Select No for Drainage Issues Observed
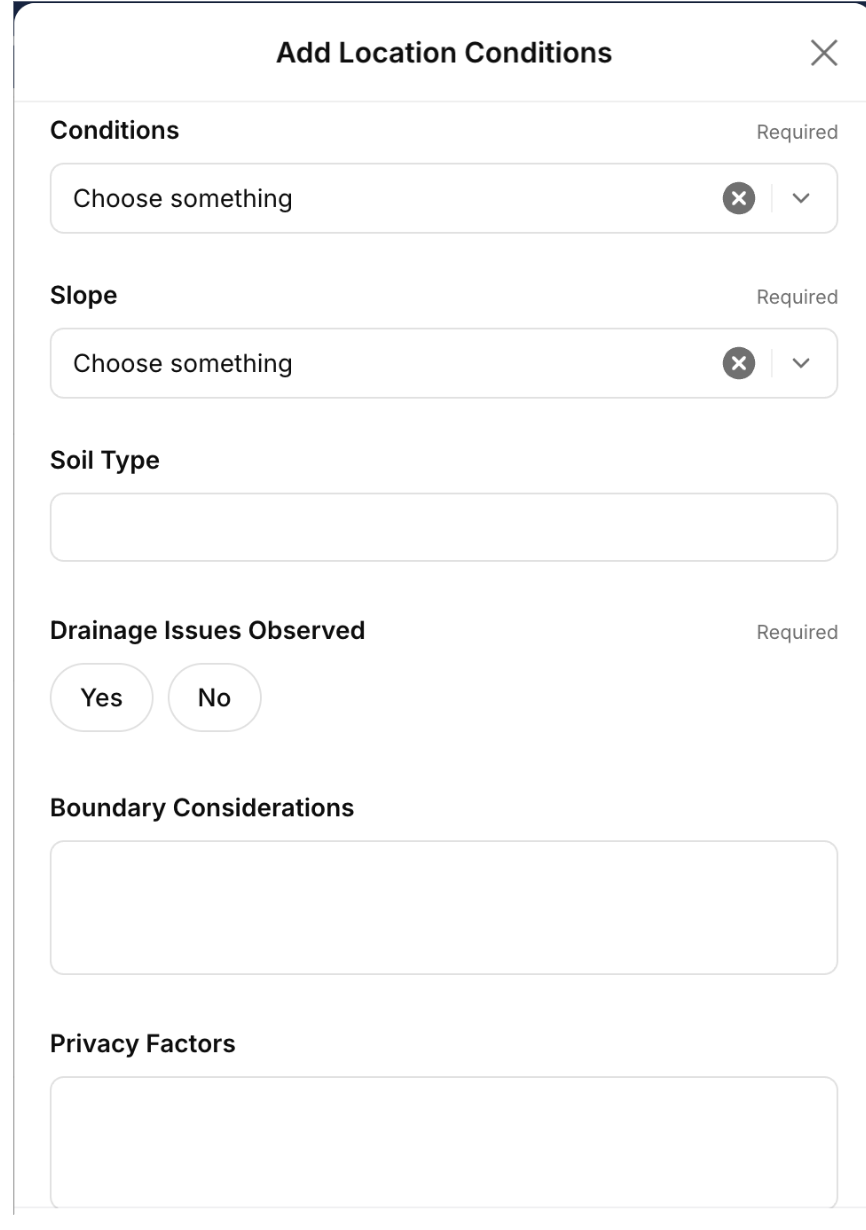 (x=214, y=698)
